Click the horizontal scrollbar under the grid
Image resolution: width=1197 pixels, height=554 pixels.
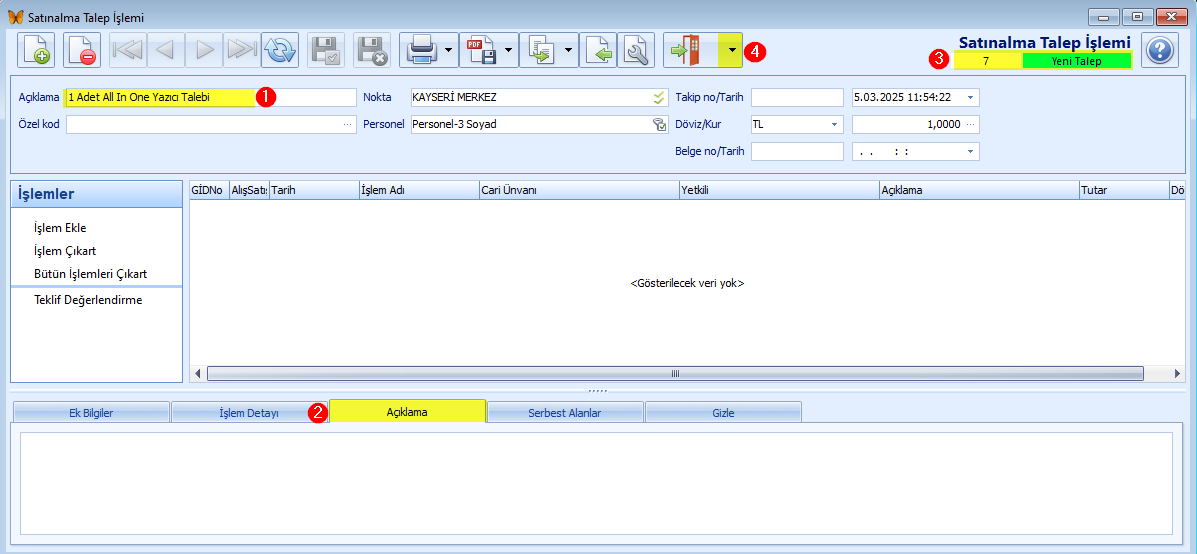[675, 374]
